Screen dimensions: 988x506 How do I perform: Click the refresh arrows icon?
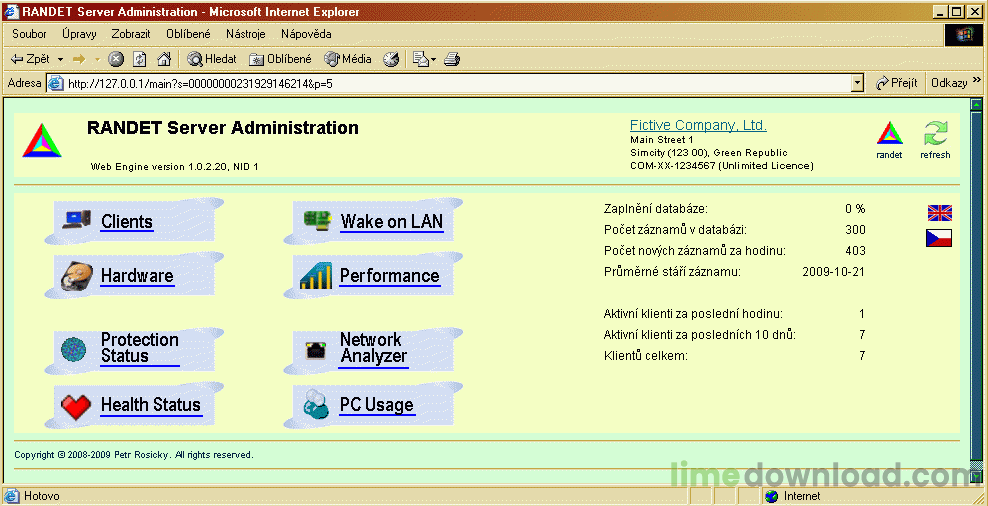935,134
